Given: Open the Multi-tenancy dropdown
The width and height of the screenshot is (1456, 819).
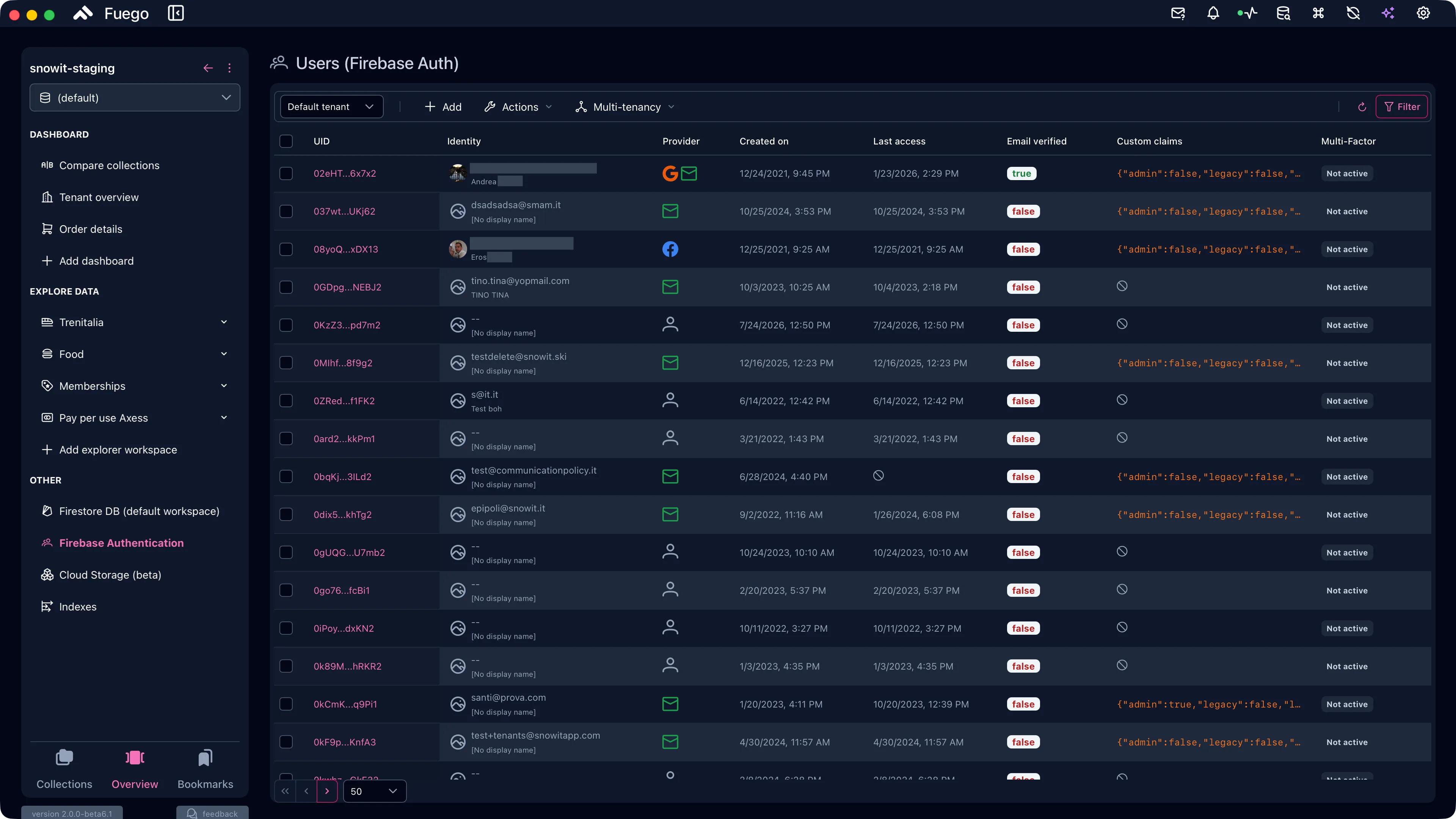Looking at the screenshot, I should (624, 107).
